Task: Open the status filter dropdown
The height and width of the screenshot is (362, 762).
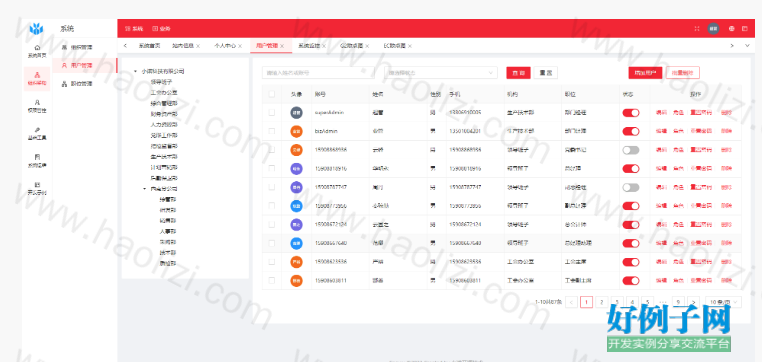Action: [x=441, y=73]
